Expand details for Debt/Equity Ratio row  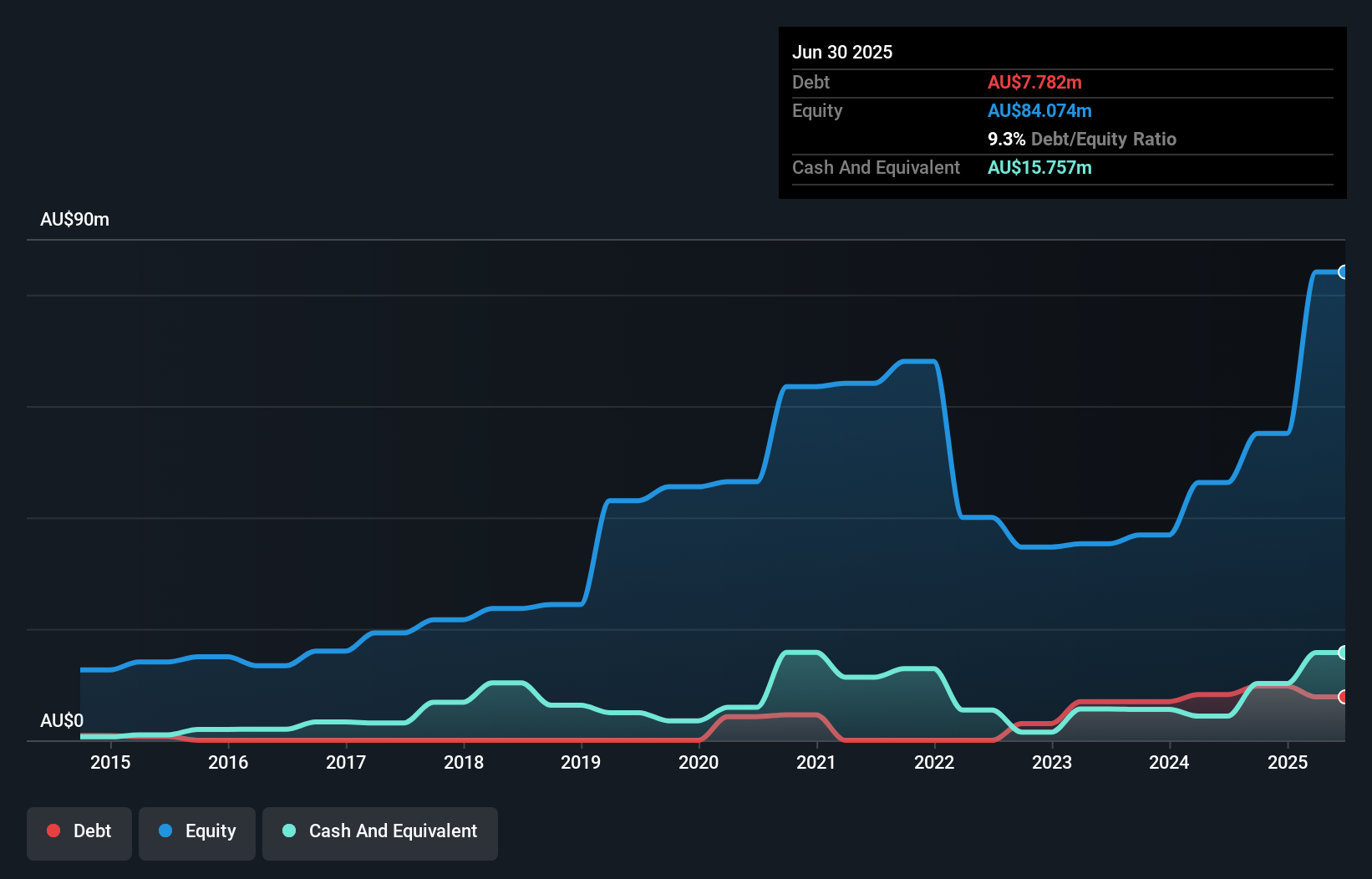[1082, 139]
